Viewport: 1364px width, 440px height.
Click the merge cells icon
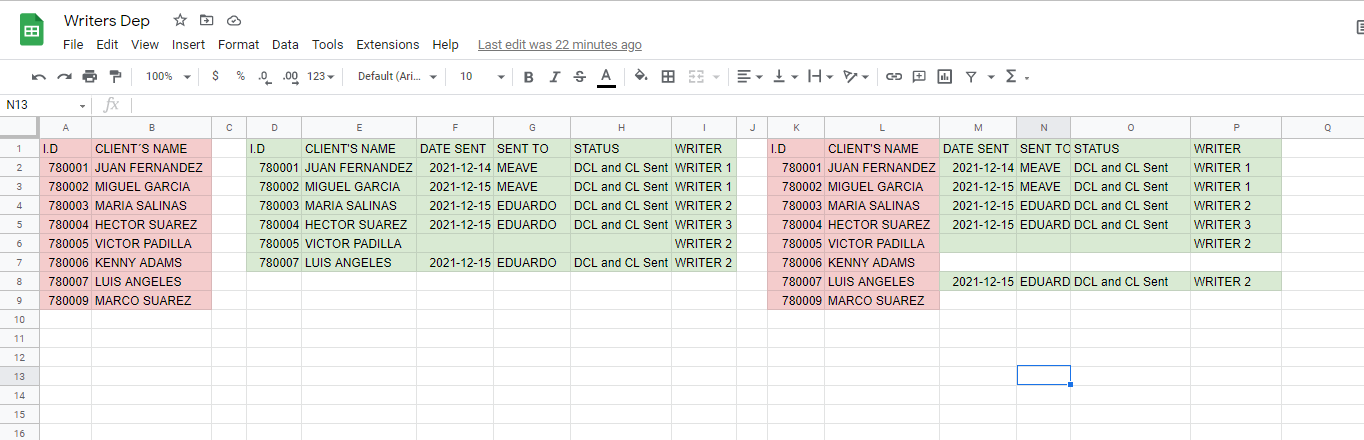[x=697, y=76]
